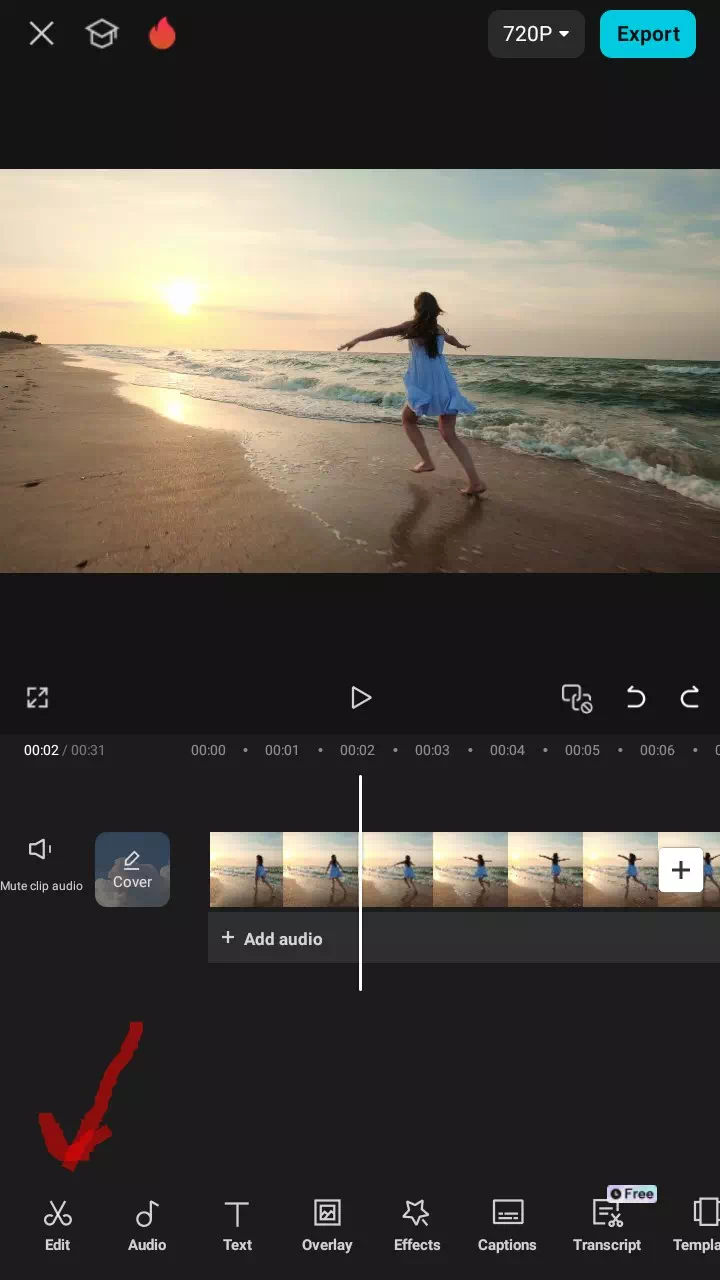Play the video preview

pos(361,698)
